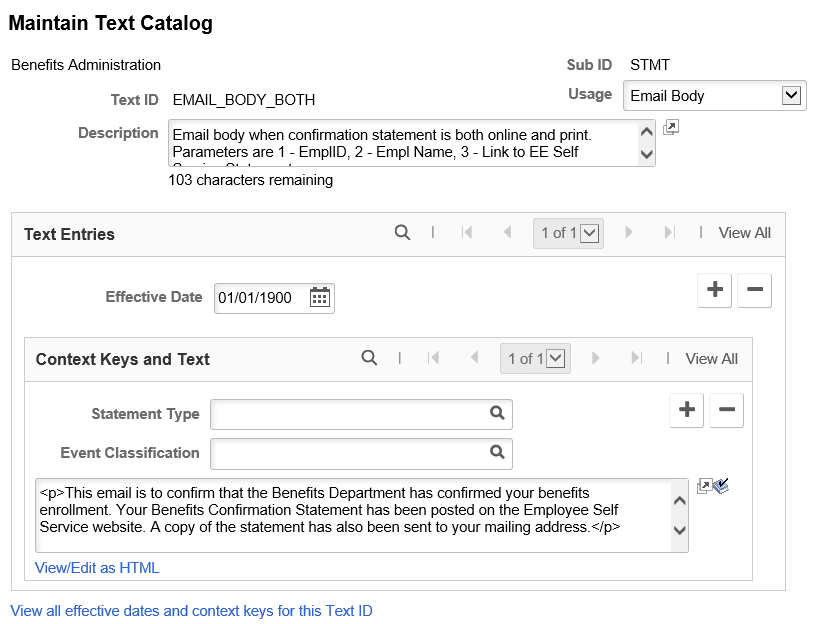The height and width of the screenshot is (624, 822).
Task: Open spell check for the text content
Action: (723, 484)
